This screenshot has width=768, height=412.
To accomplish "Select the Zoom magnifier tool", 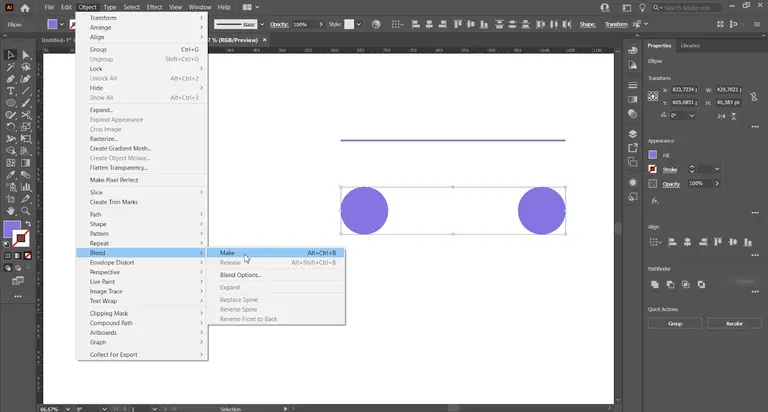I will (x=25, y=211).
